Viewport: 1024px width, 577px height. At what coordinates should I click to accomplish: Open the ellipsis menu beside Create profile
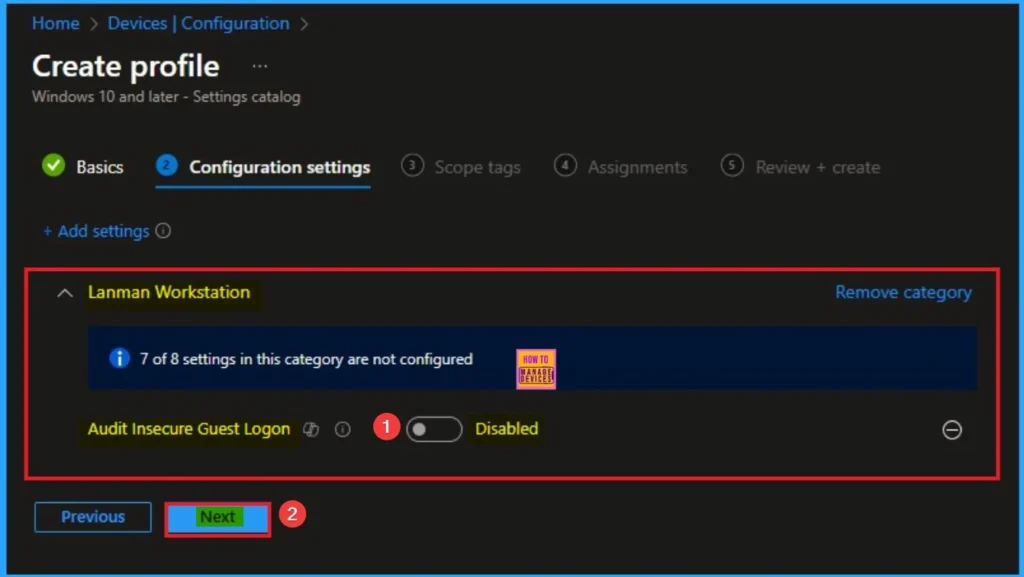pos(260,66)
